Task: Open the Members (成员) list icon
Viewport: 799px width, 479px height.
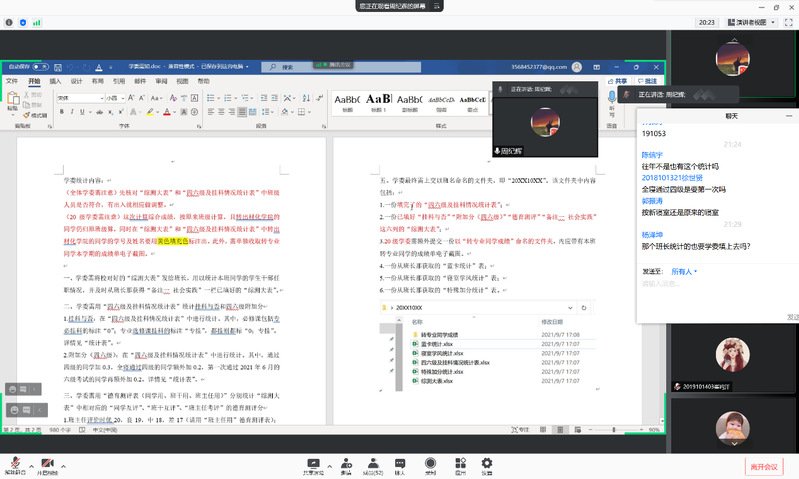Action: [372, 463]
